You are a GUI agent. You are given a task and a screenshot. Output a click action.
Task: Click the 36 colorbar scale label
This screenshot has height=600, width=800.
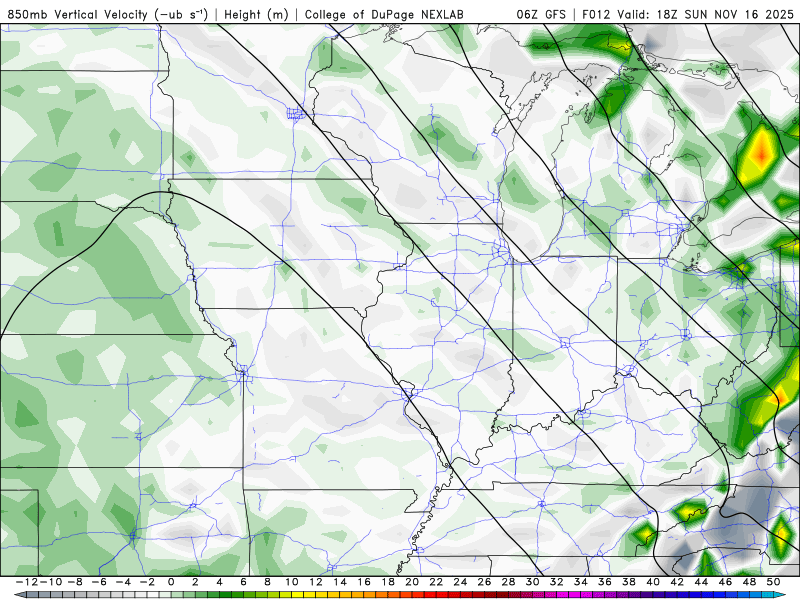605,582
